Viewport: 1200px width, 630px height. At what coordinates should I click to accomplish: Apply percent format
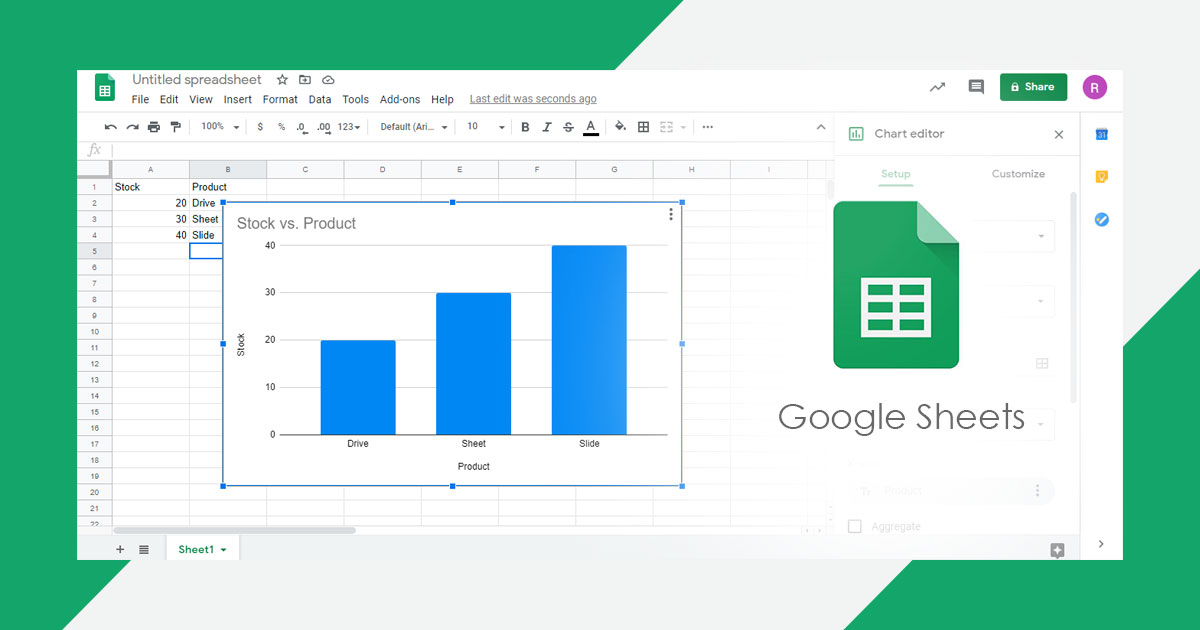click(x=281, y=126)
